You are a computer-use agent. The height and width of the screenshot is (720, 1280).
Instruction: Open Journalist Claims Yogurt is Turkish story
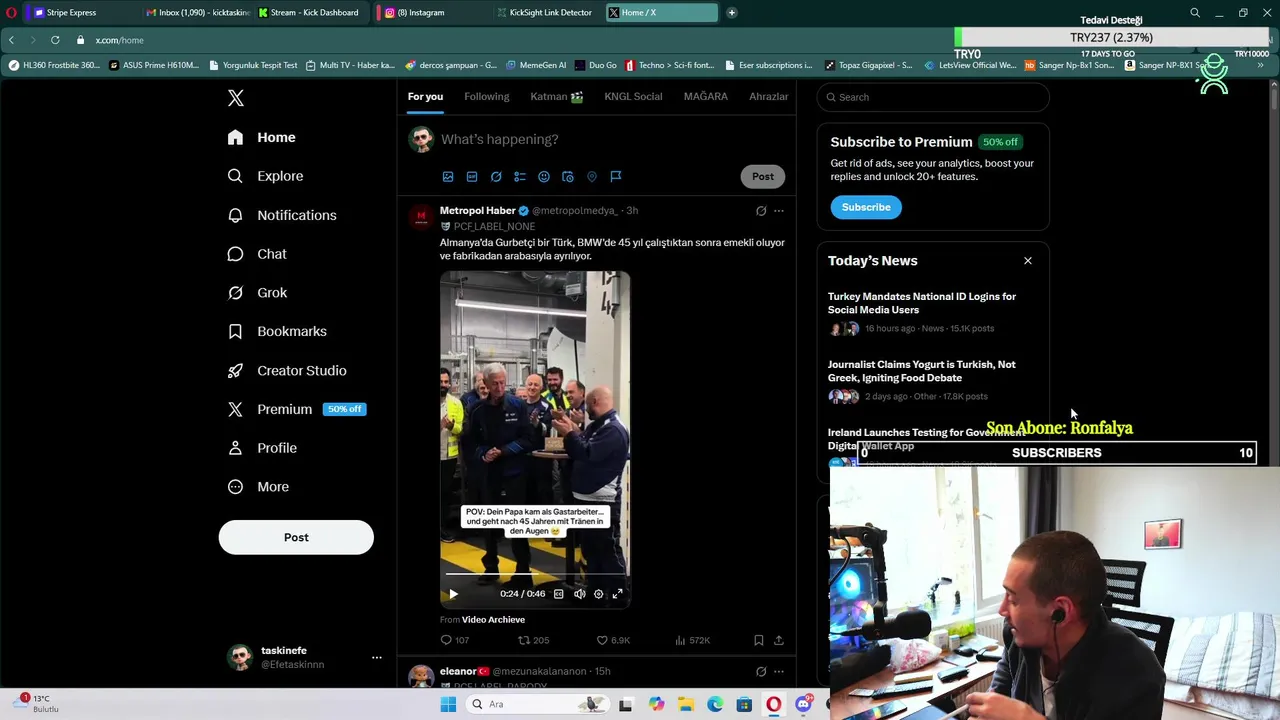tap(922, 371)
